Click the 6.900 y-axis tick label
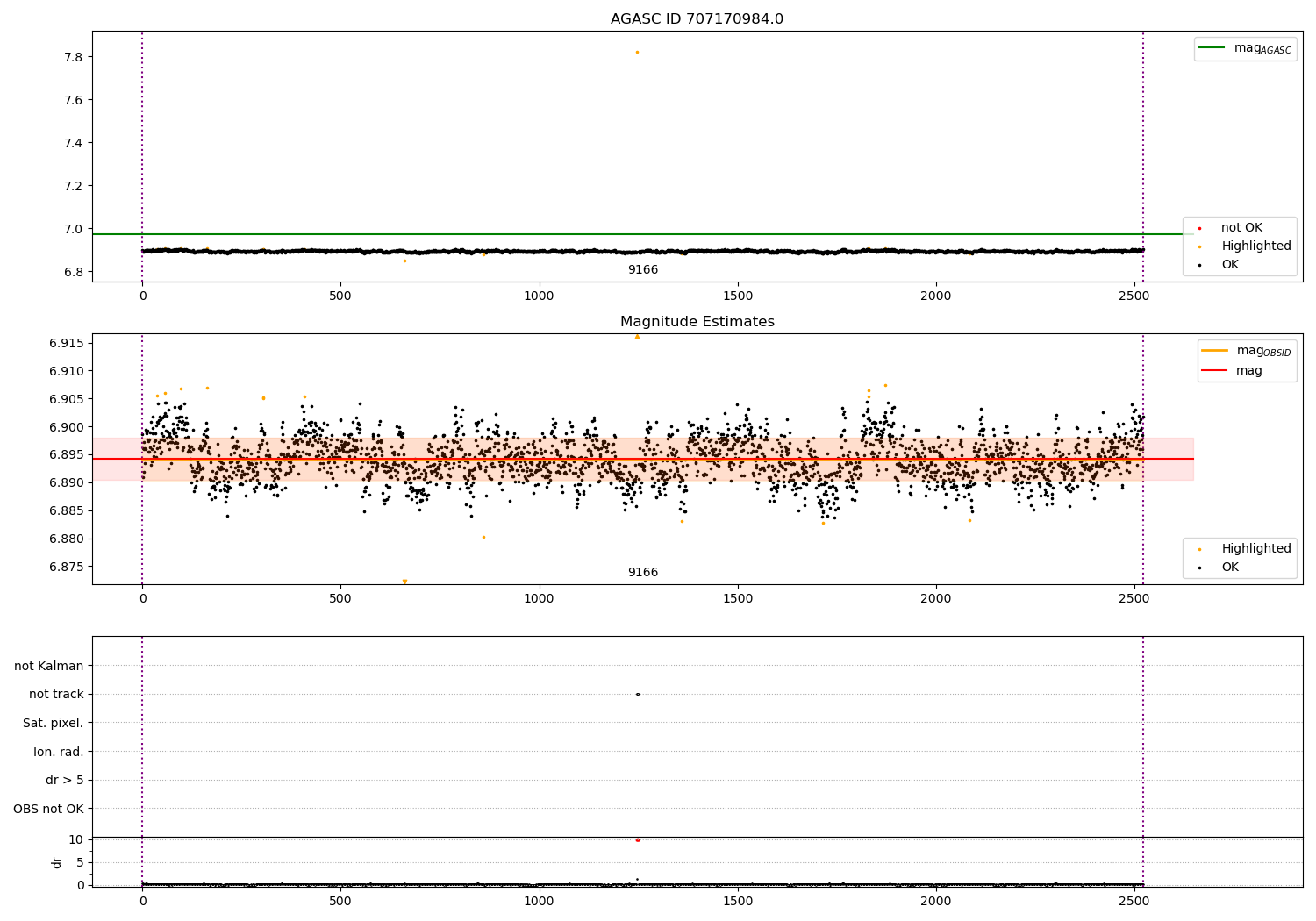 [66, 427]
